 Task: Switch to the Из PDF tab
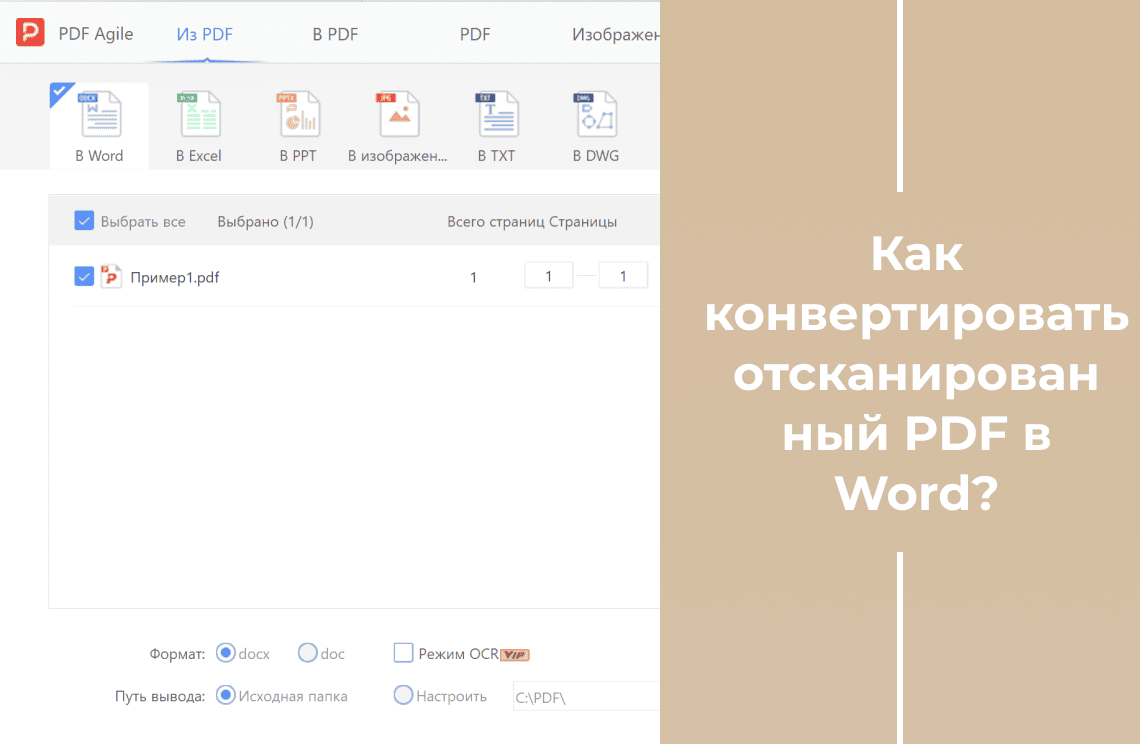(205, 35)
